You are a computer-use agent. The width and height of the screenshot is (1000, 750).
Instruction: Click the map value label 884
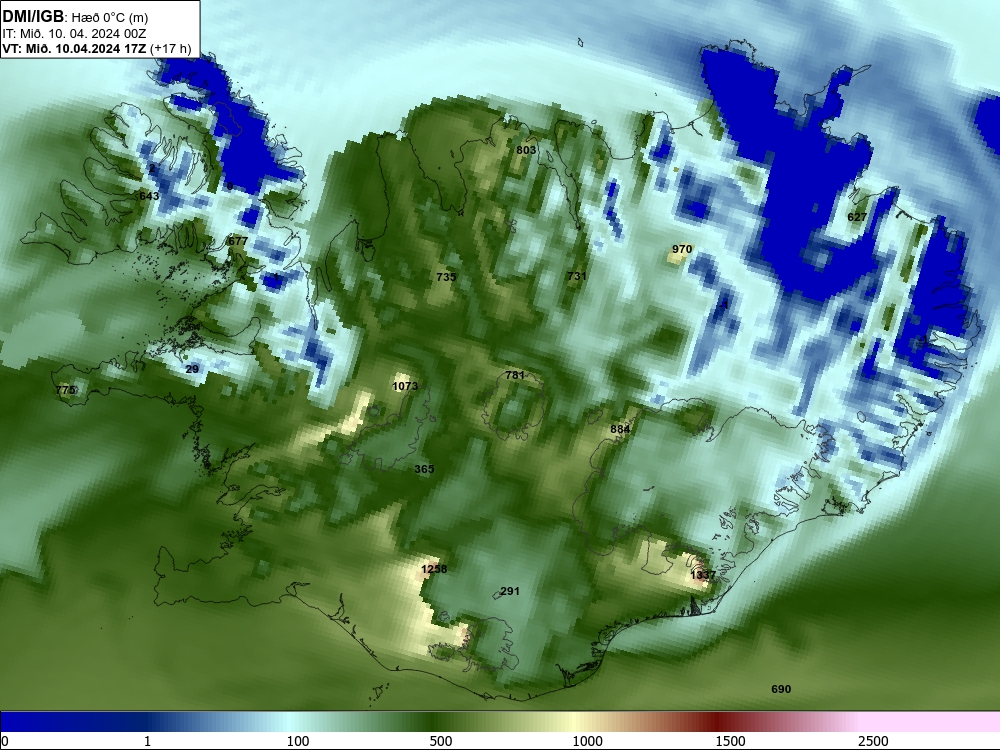(620, 429)
